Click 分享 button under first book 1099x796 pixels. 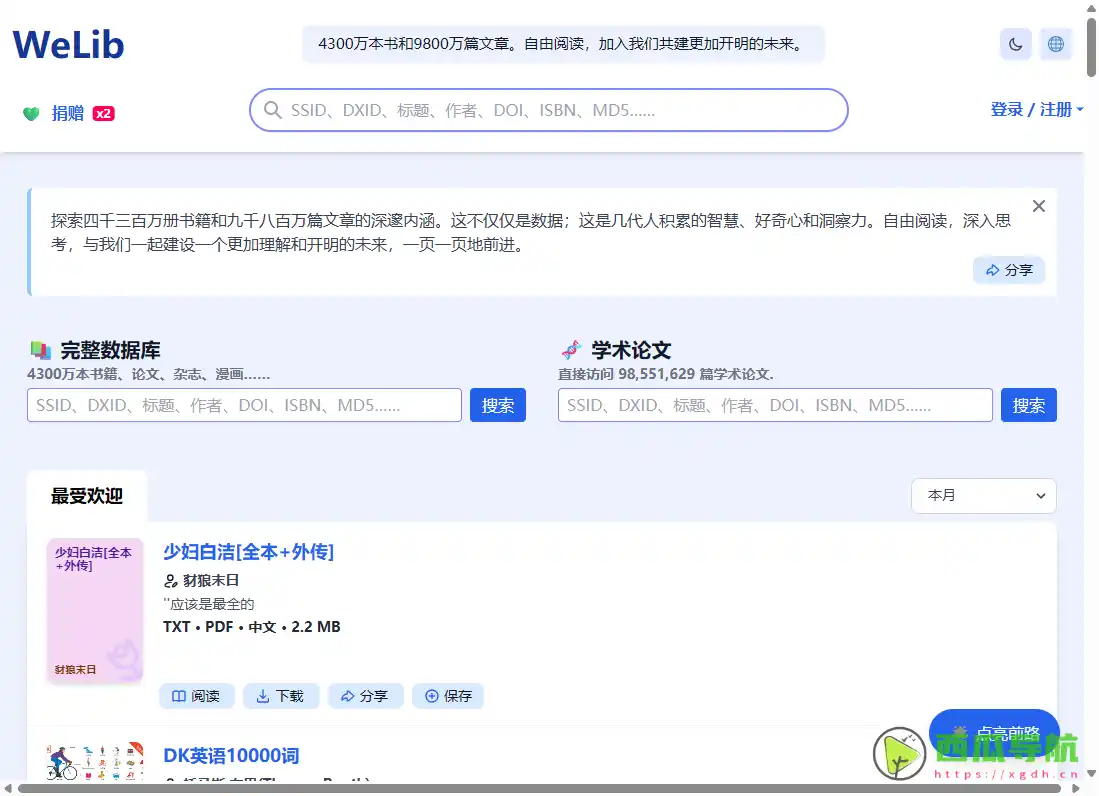tap(365, 696)
